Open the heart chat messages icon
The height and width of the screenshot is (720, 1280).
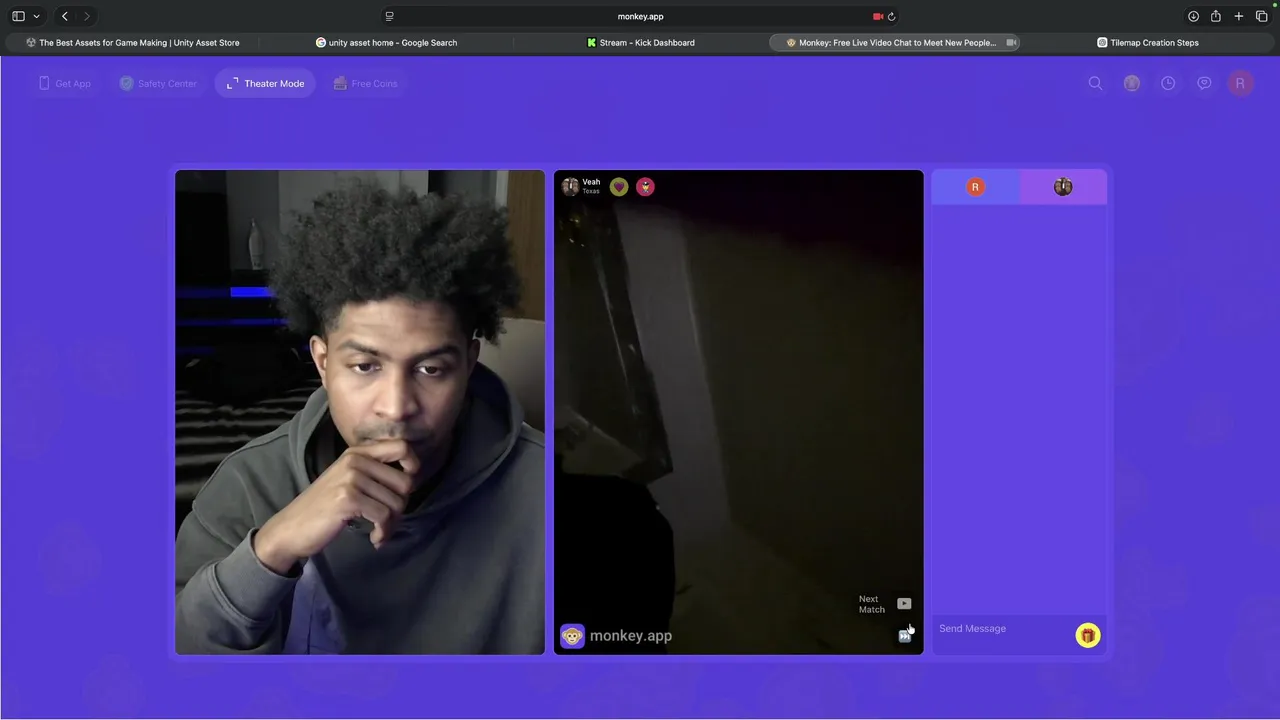point(1204,84)
